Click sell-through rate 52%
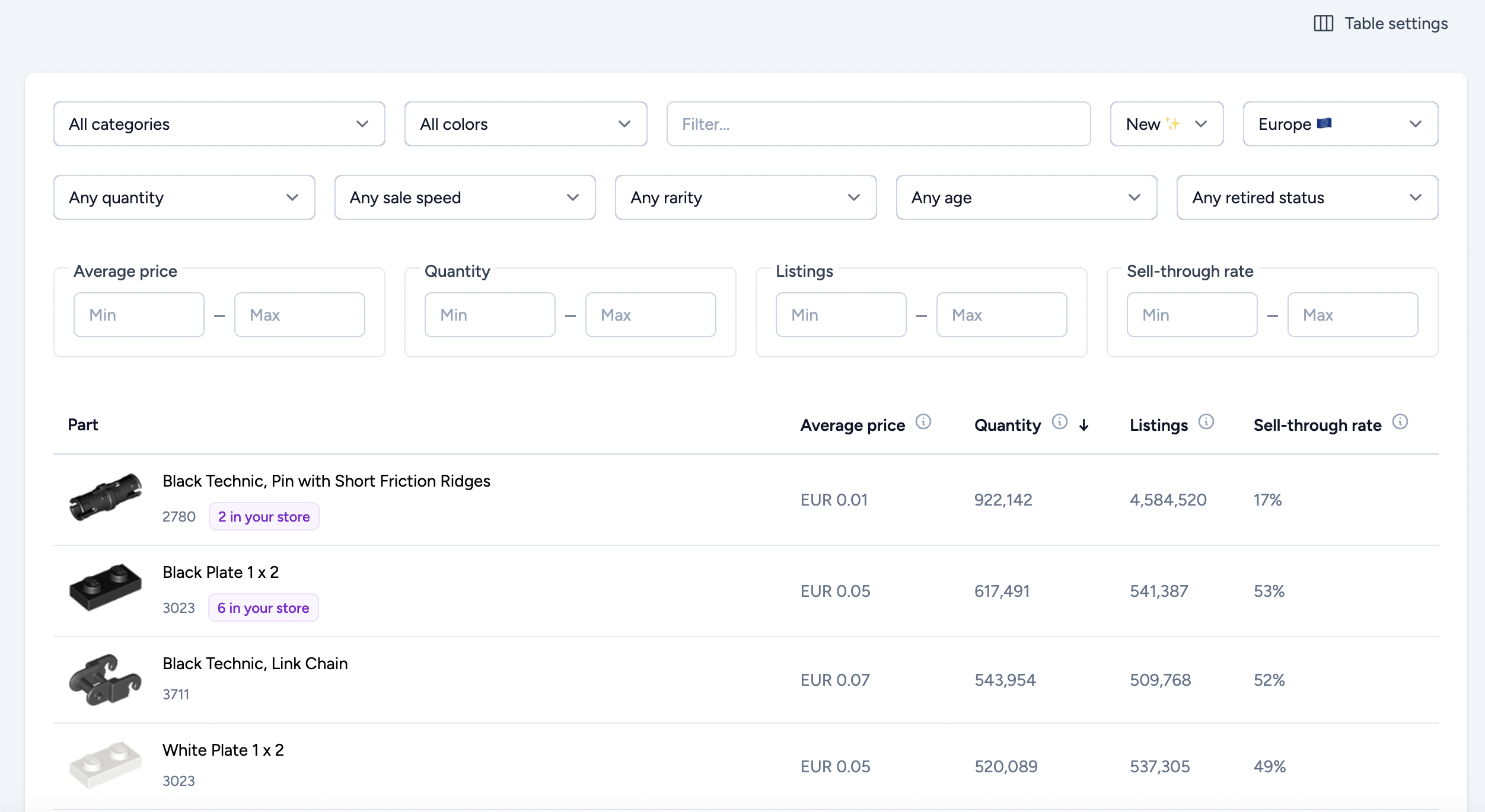The height and width of the screenshot is (812, 1485). click(1269, 680)
